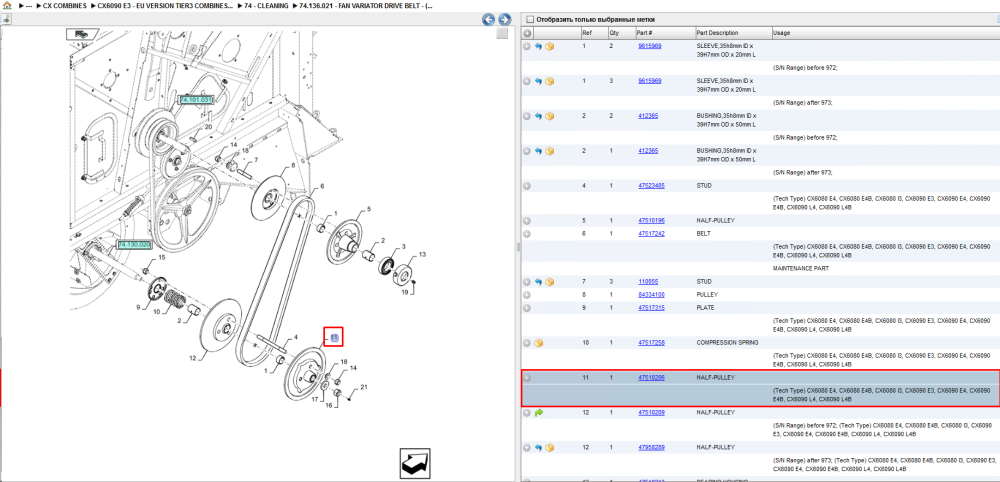Image resolution: width=1000 pixels, height=482 pixels.
Task: Open CX6090 E3 - EU VERSION breadcrumb
Action: pyautogui.click(x=165, y=5)
